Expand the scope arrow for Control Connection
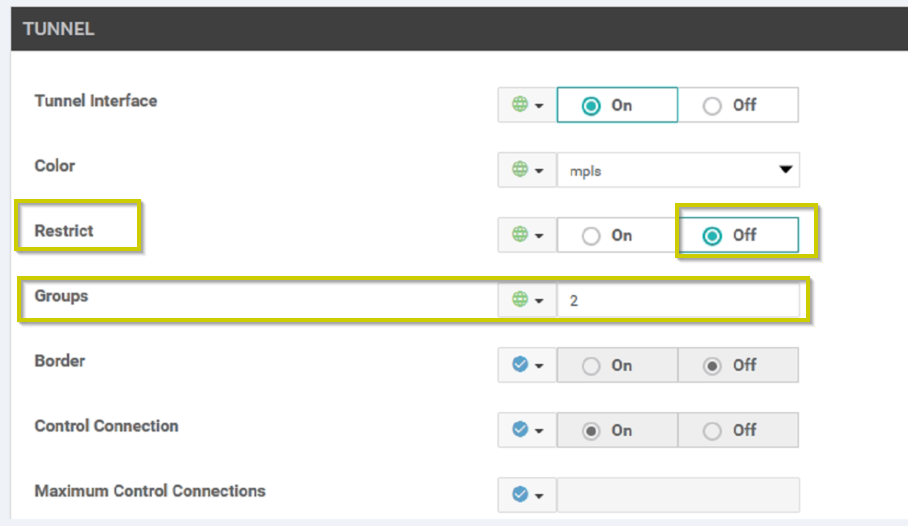Viewport: 908px width, 526px height. (x=539, y=430)
